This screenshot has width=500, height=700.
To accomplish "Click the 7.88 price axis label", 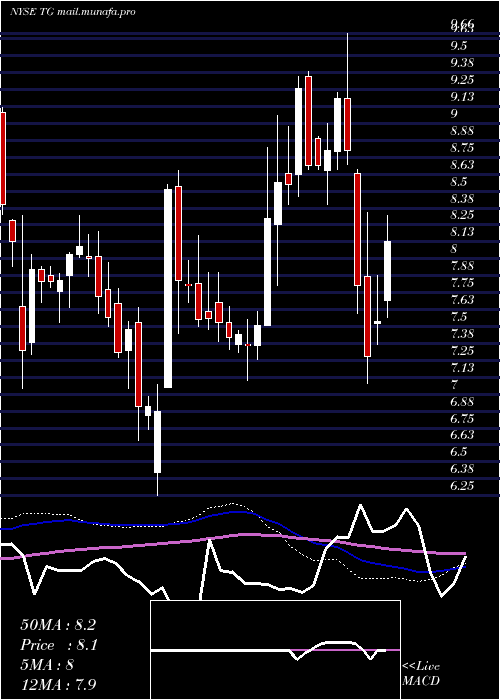I will pyautogui.click(x=462, y=266).
